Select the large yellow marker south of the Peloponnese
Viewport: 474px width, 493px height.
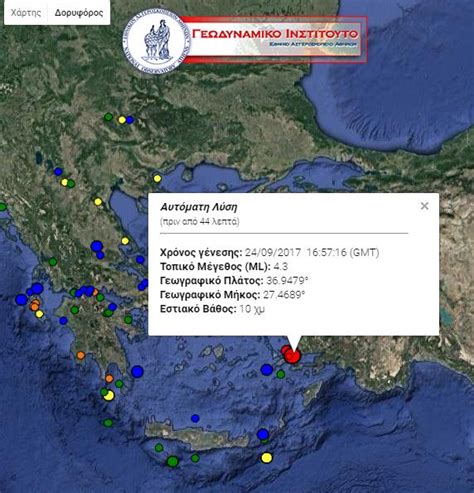tap(109, 396)
